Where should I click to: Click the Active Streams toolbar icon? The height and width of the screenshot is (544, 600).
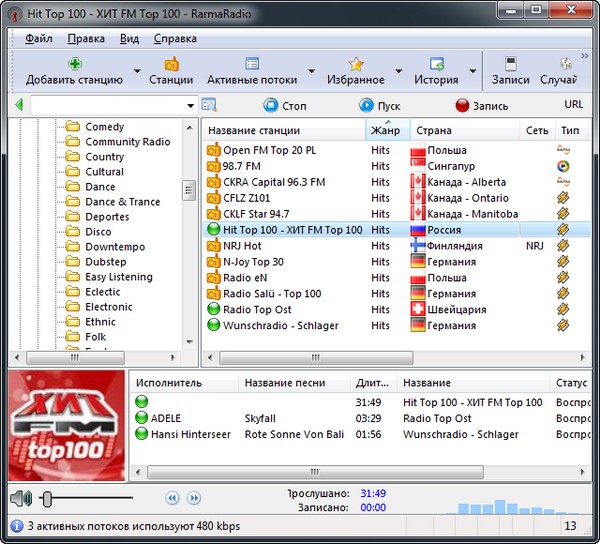coord(251,63)
